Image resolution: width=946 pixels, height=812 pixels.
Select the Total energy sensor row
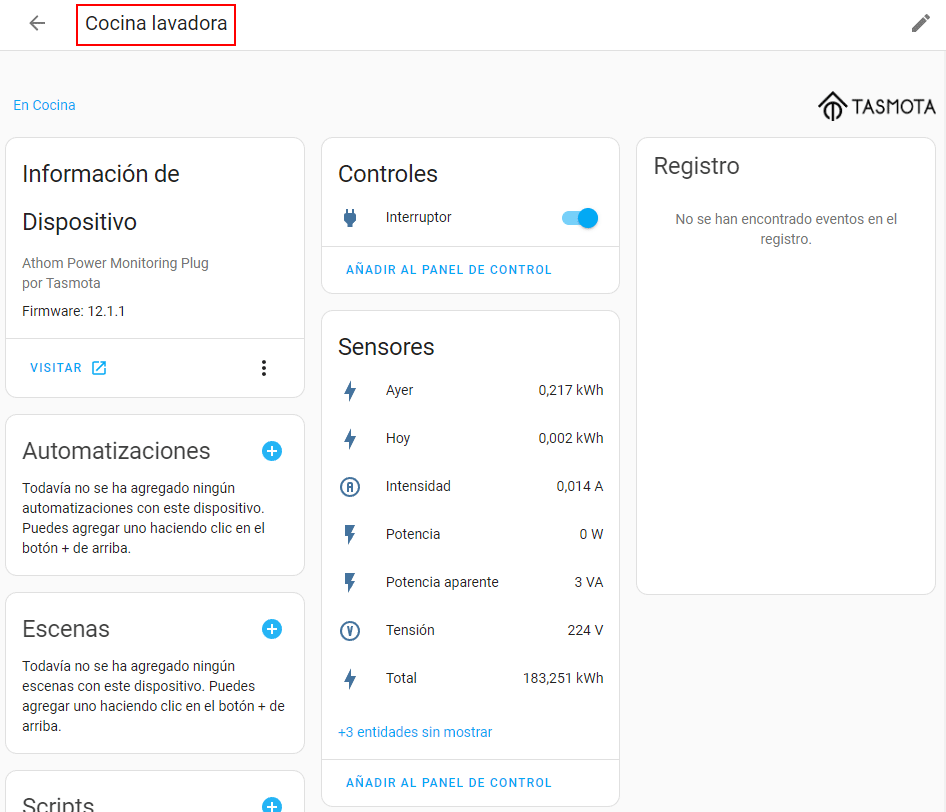point(470,678)
